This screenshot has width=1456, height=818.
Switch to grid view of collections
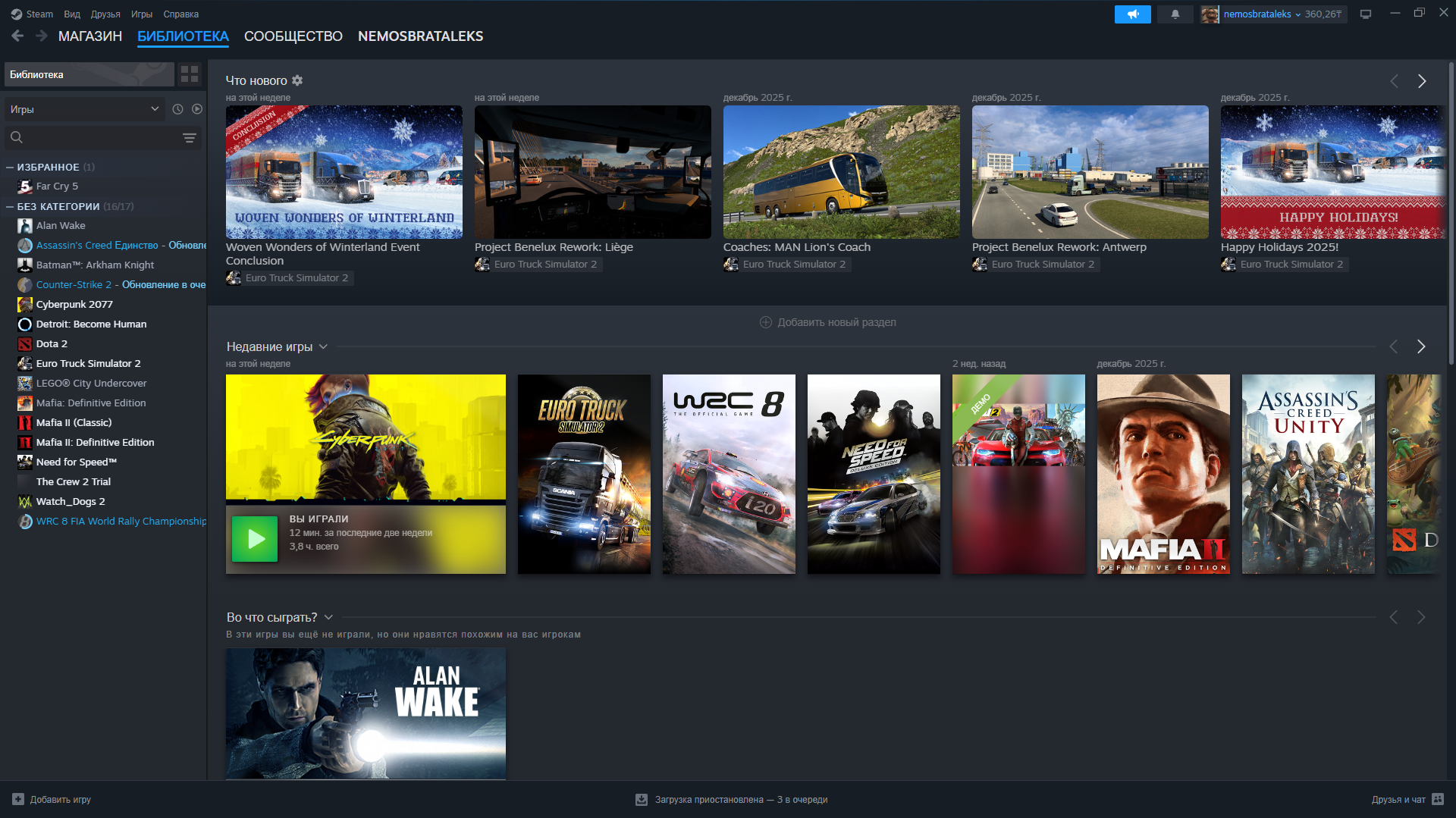190,74
